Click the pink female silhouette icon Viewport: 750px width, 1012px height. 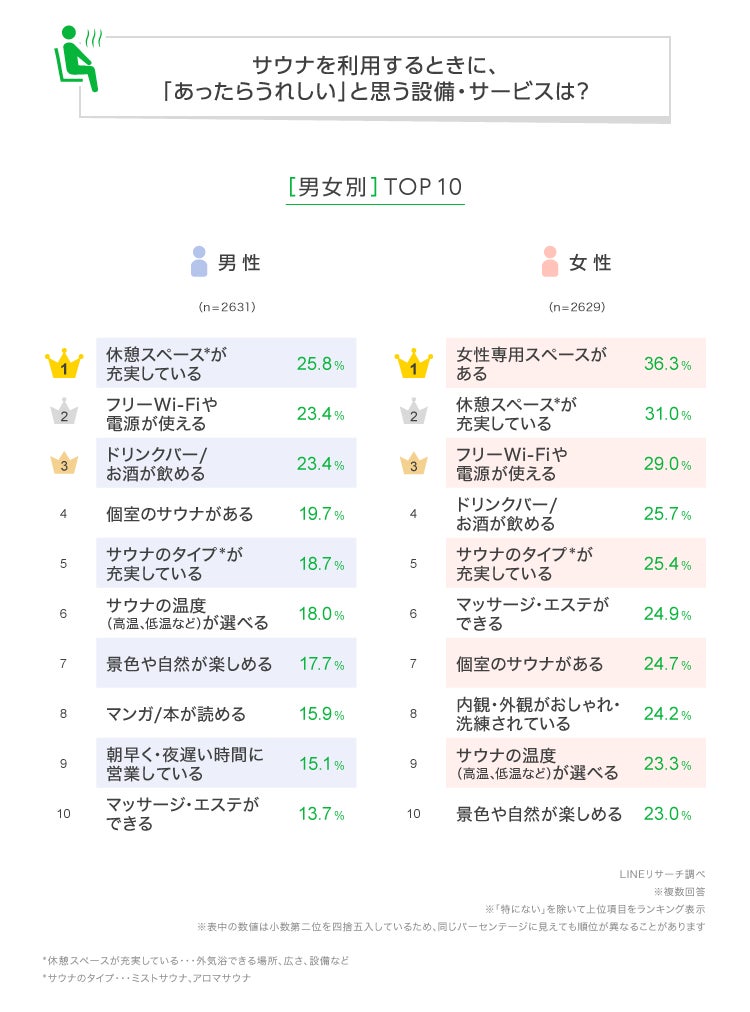coord(549,262)
